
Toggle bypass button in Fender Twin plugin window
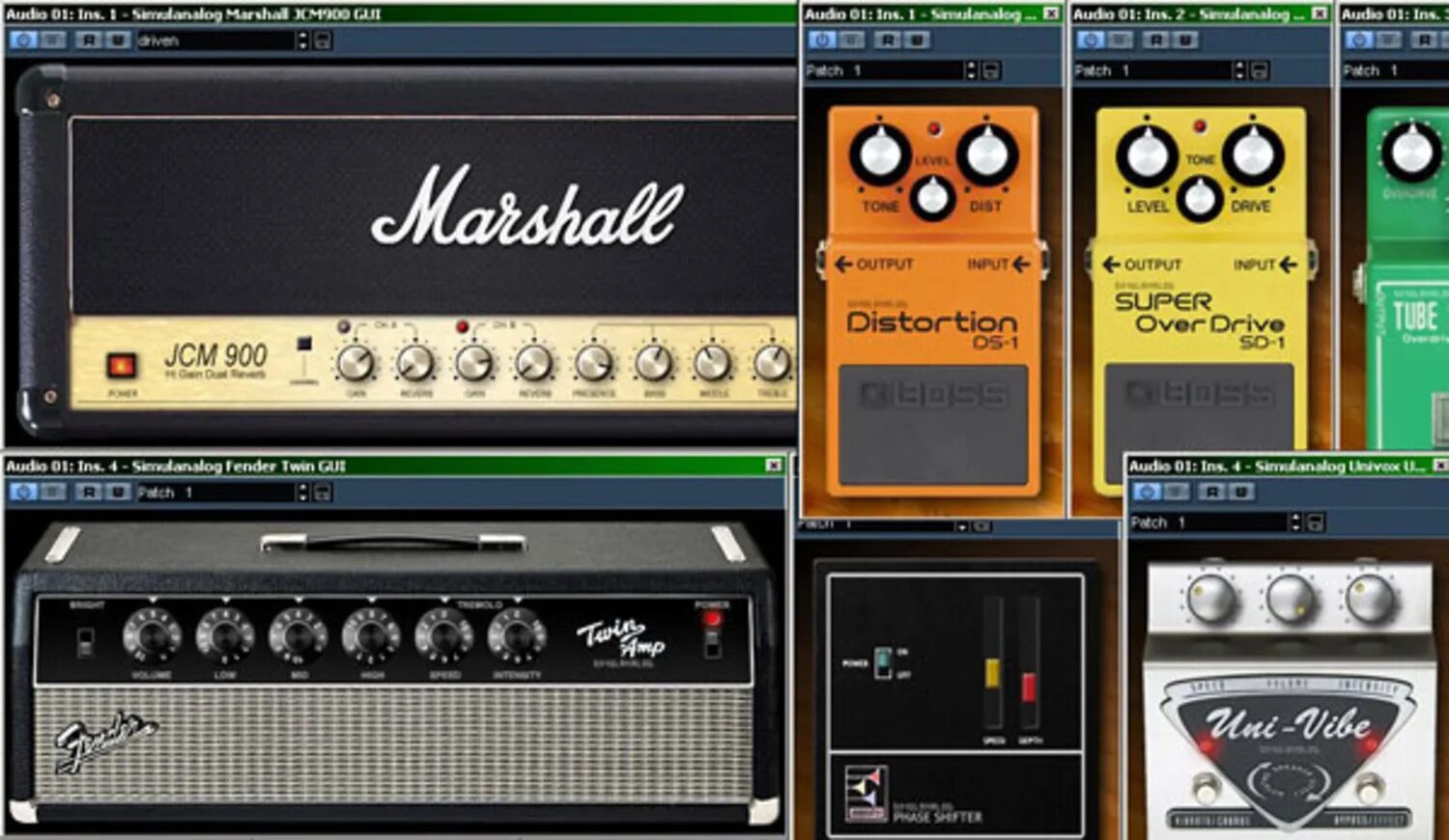(53, 491)
